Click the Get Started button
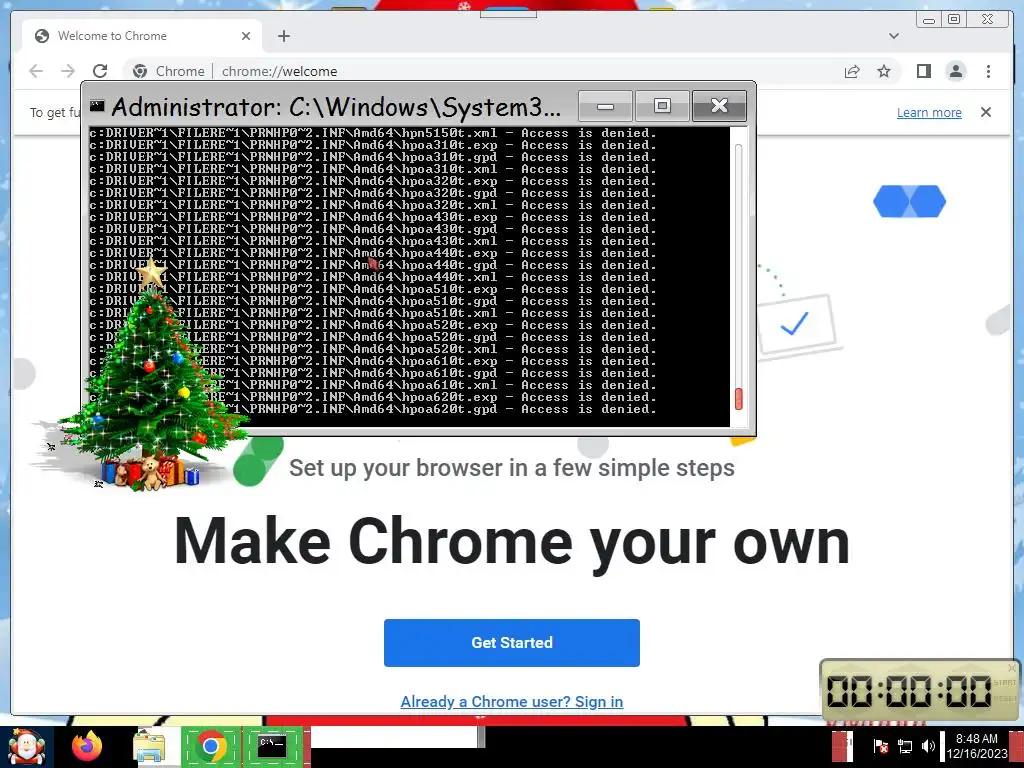This screenshot has width=1024, height=768. click(511, 643)
